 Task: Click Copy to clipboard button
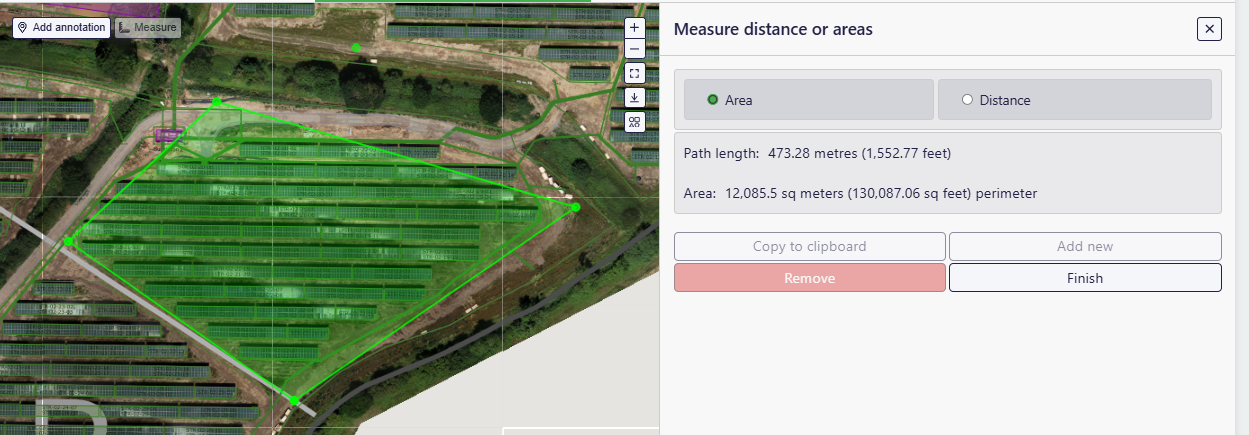pos(809,246)
